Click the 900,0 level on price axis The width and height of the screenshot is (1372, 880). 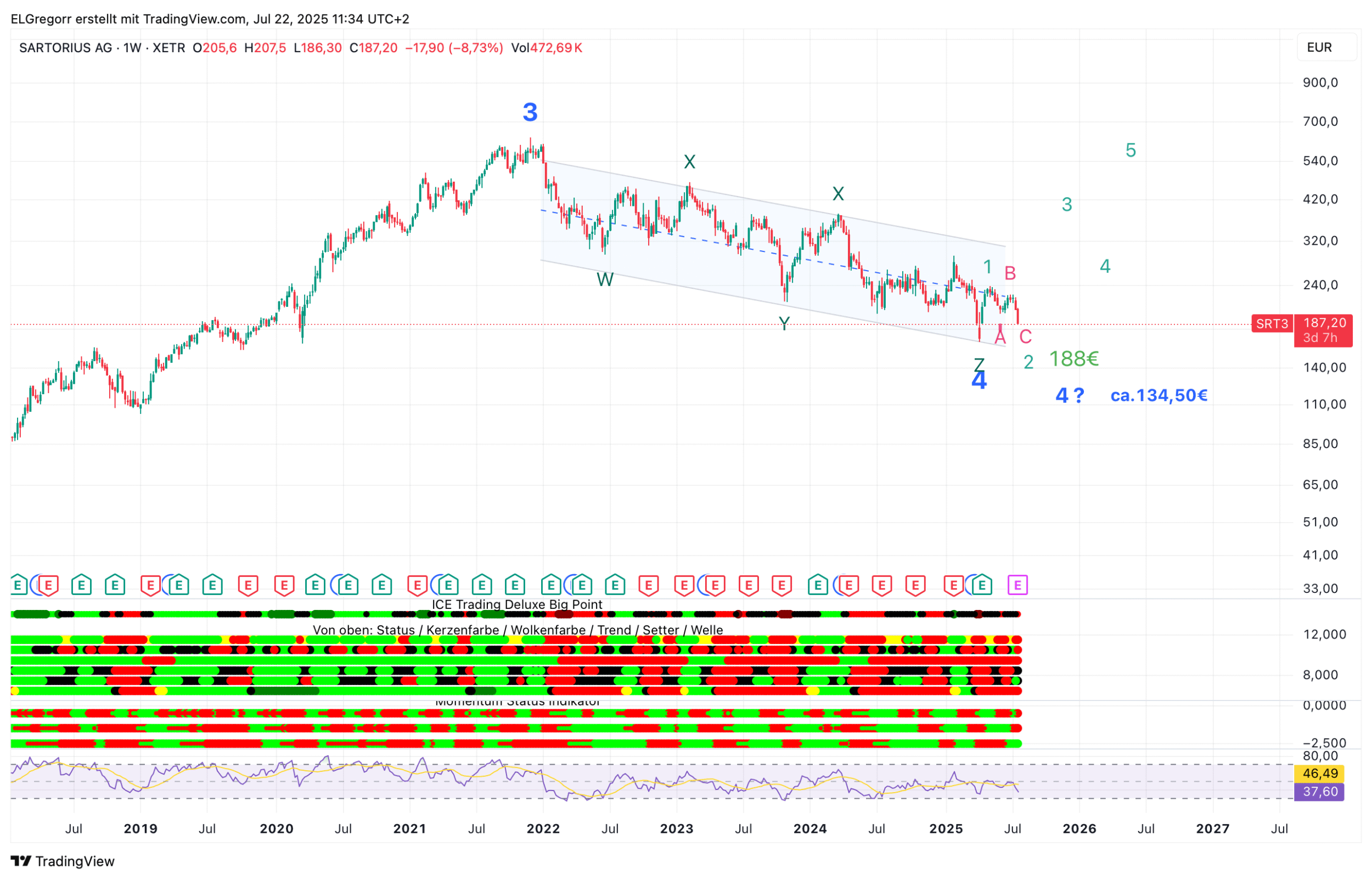pos(1320,83)
